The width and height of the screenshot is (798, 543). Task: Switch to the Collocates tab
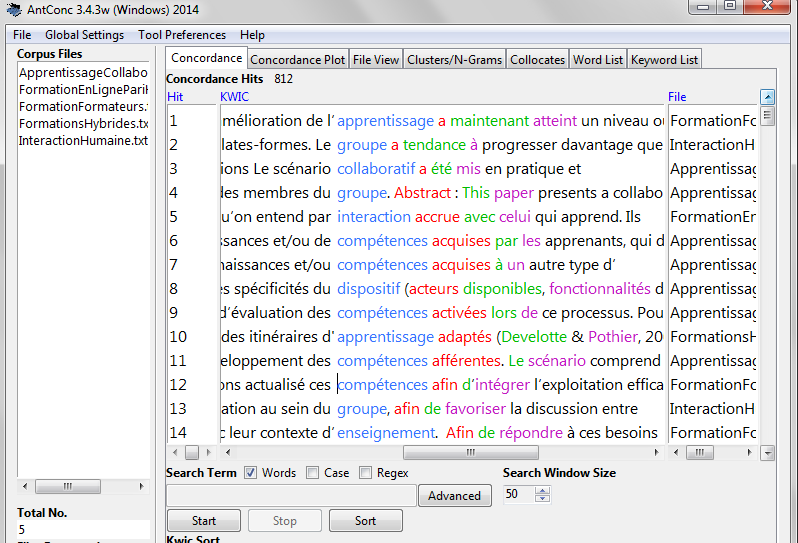tap(537, 60)
